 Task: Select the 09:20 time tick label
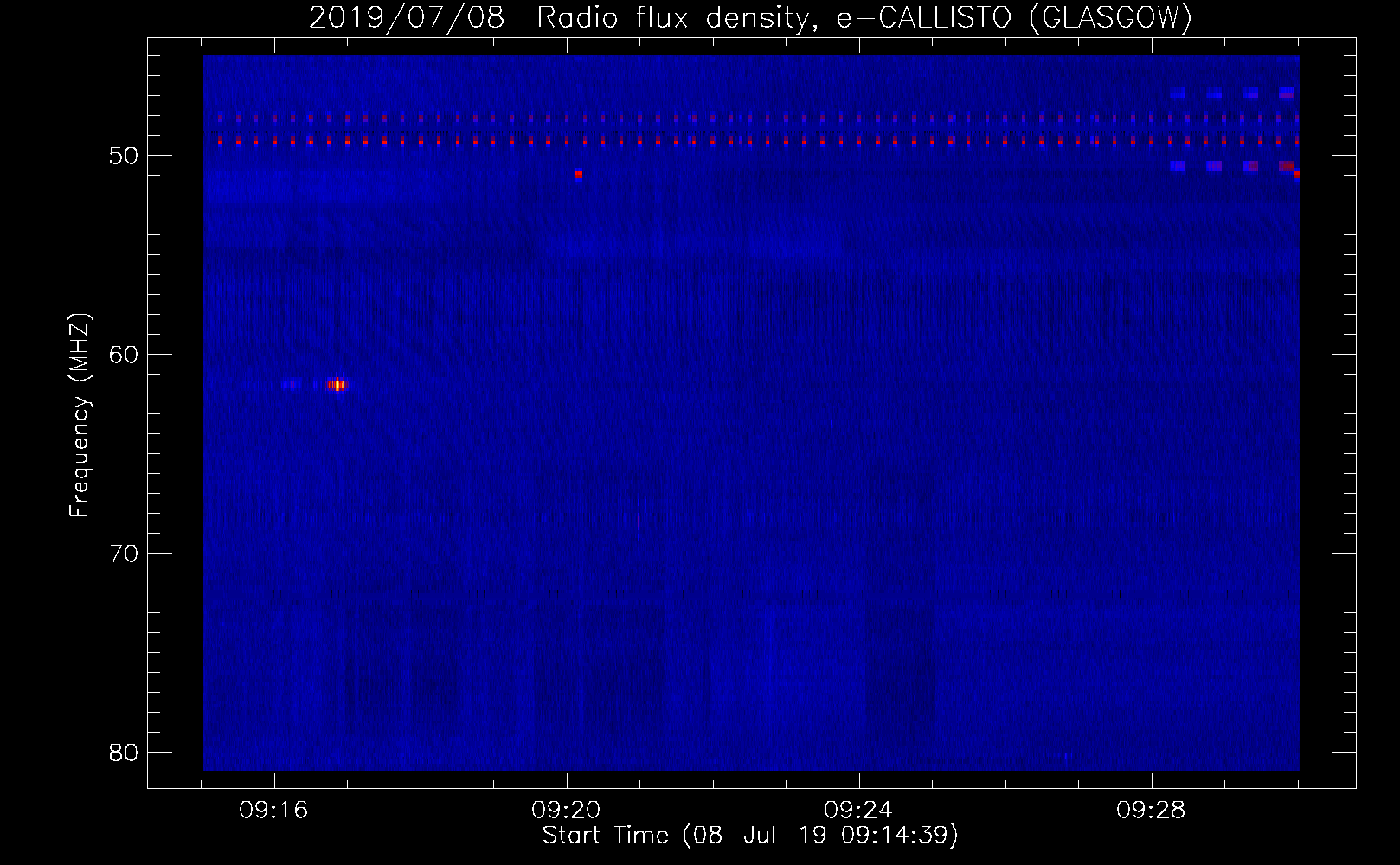tap(567, 811)
